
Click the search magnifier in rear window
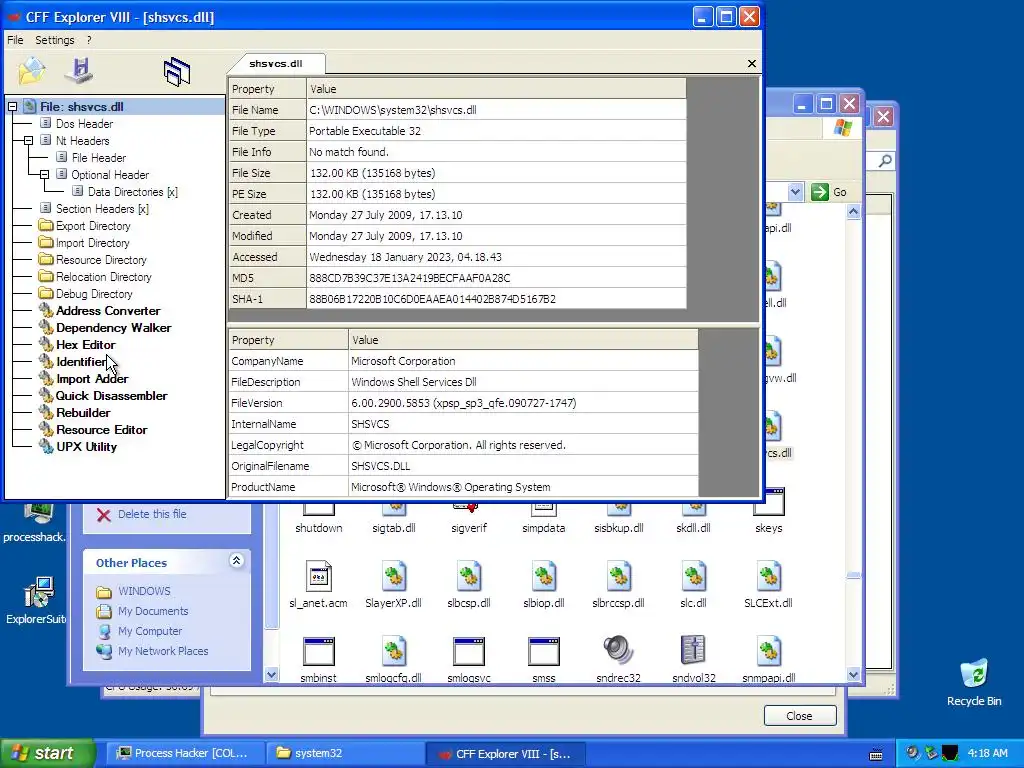[x=886, y=161]
